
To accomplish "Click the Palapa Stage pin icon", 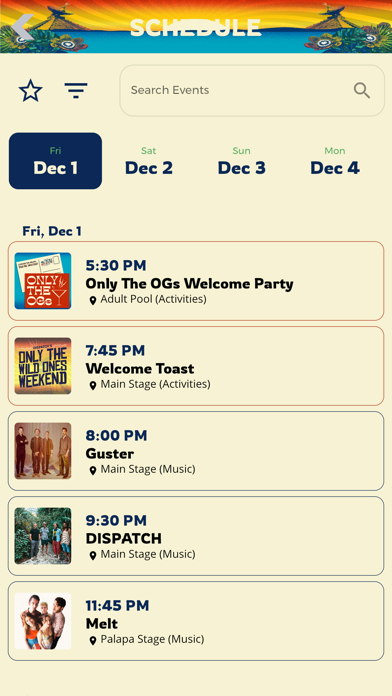I will [x=93, y=641].
